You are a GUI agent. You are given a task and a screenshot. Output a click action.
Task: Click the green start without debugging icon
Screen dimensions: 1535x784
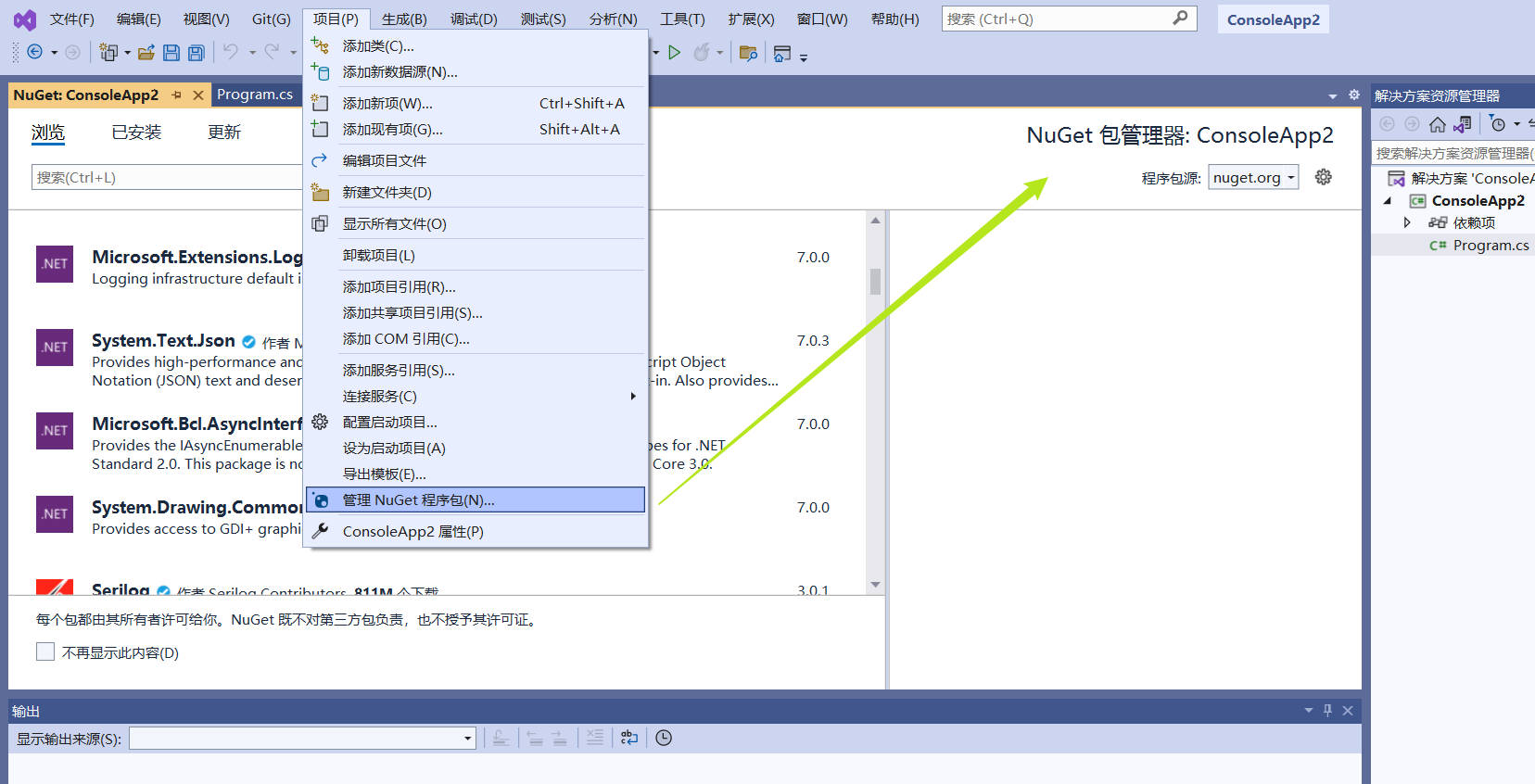[x=675, y=53]
